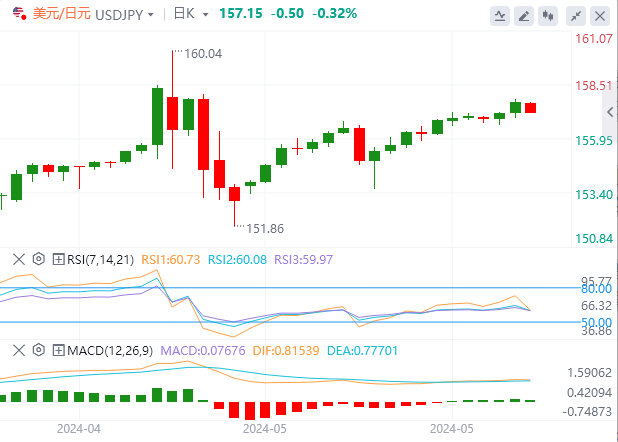Image resolution: width=618 pixels, height=442 pixels.
Task: Click the RSI(7,14,21) label
Action: click(101, 260)
